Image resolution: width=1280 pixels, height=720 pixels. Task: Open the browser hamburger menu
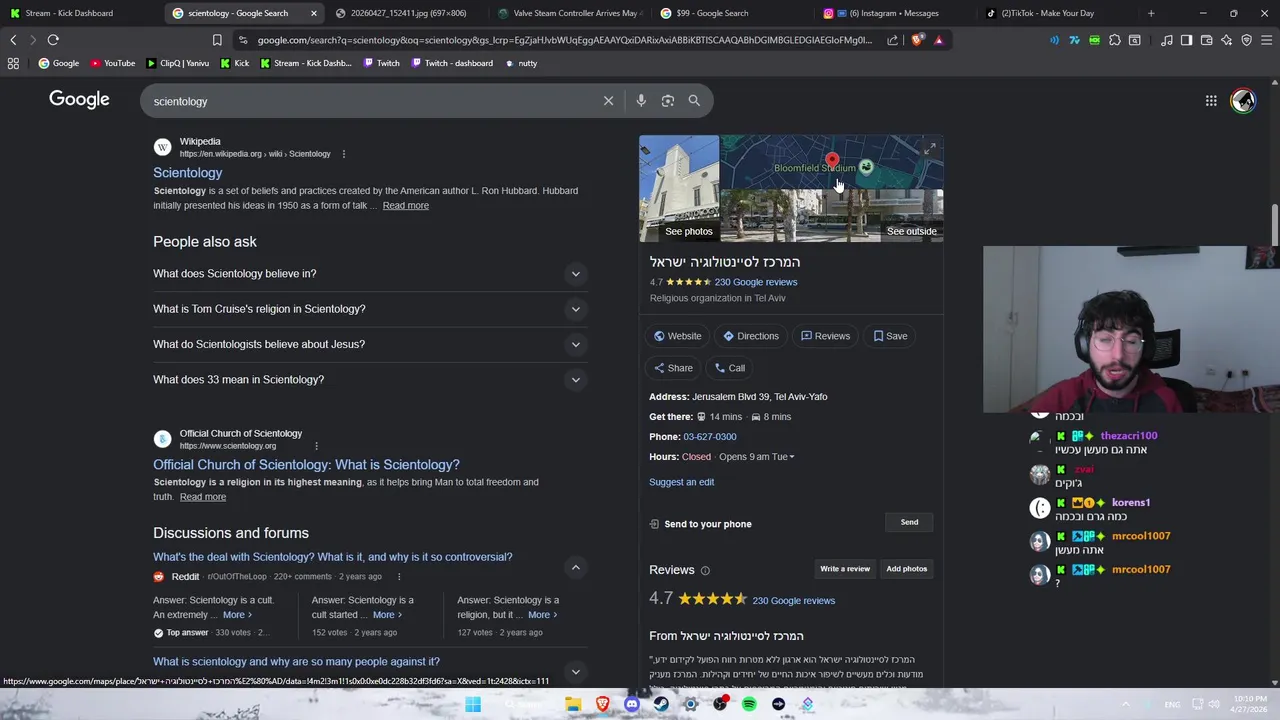1266,40
